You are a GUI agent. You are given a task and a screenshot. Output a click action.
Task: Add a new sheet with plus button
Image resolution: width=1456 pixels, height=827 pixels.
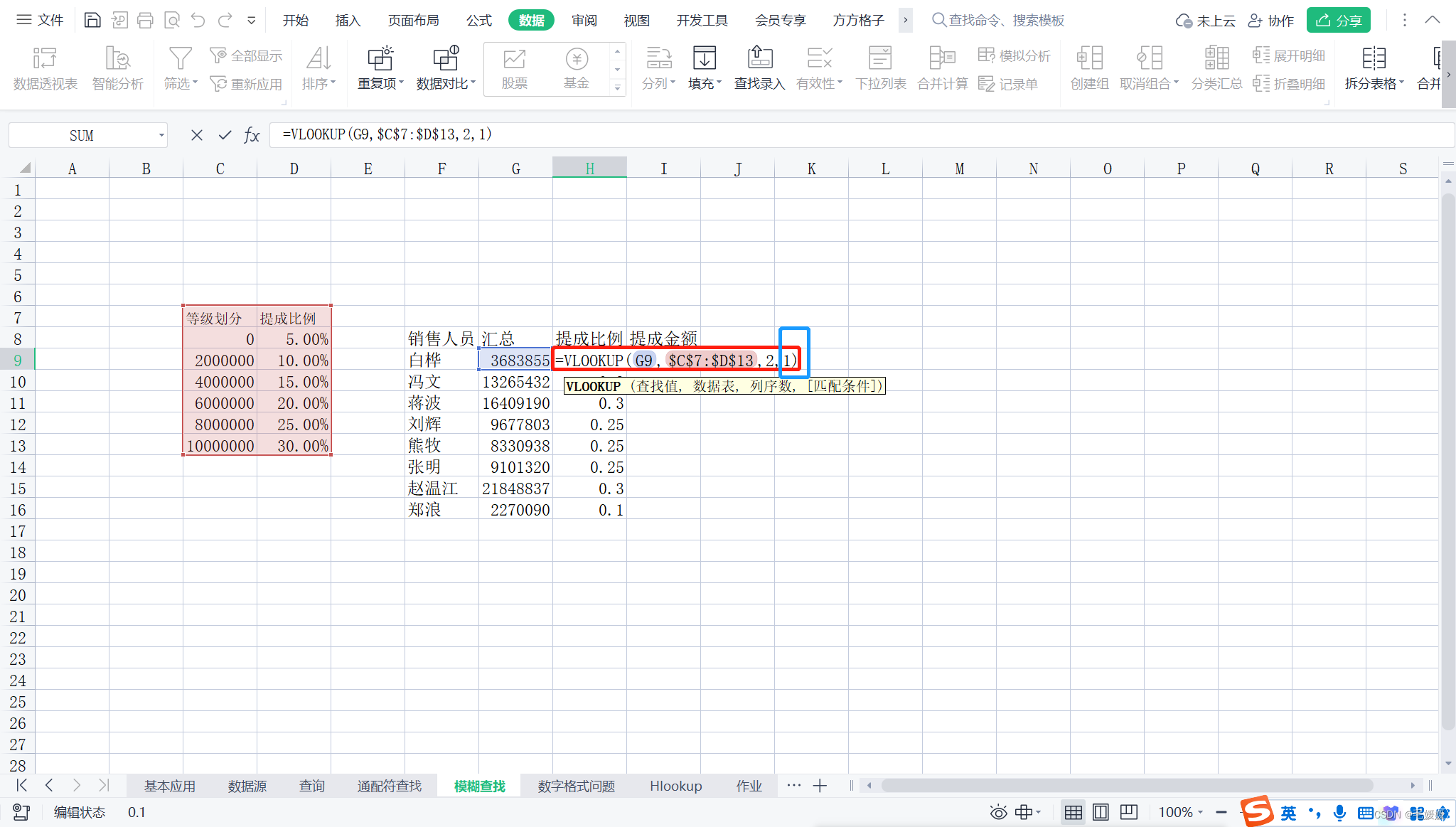(820, 785)
